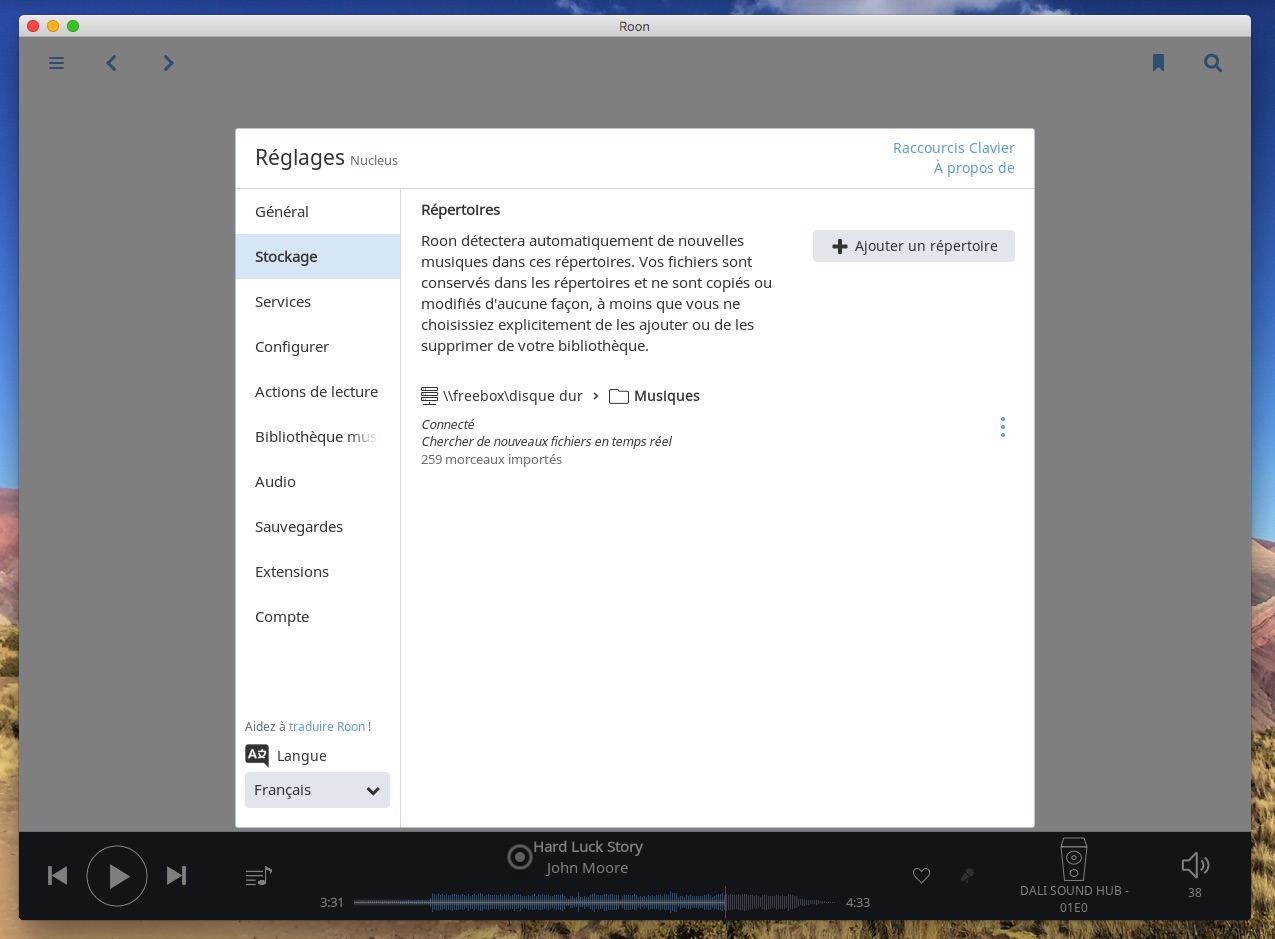Image resolution: width=1275 pixels, height=939 pixels.
Task: Click the Répertoires heading
Action: (461, 210)
